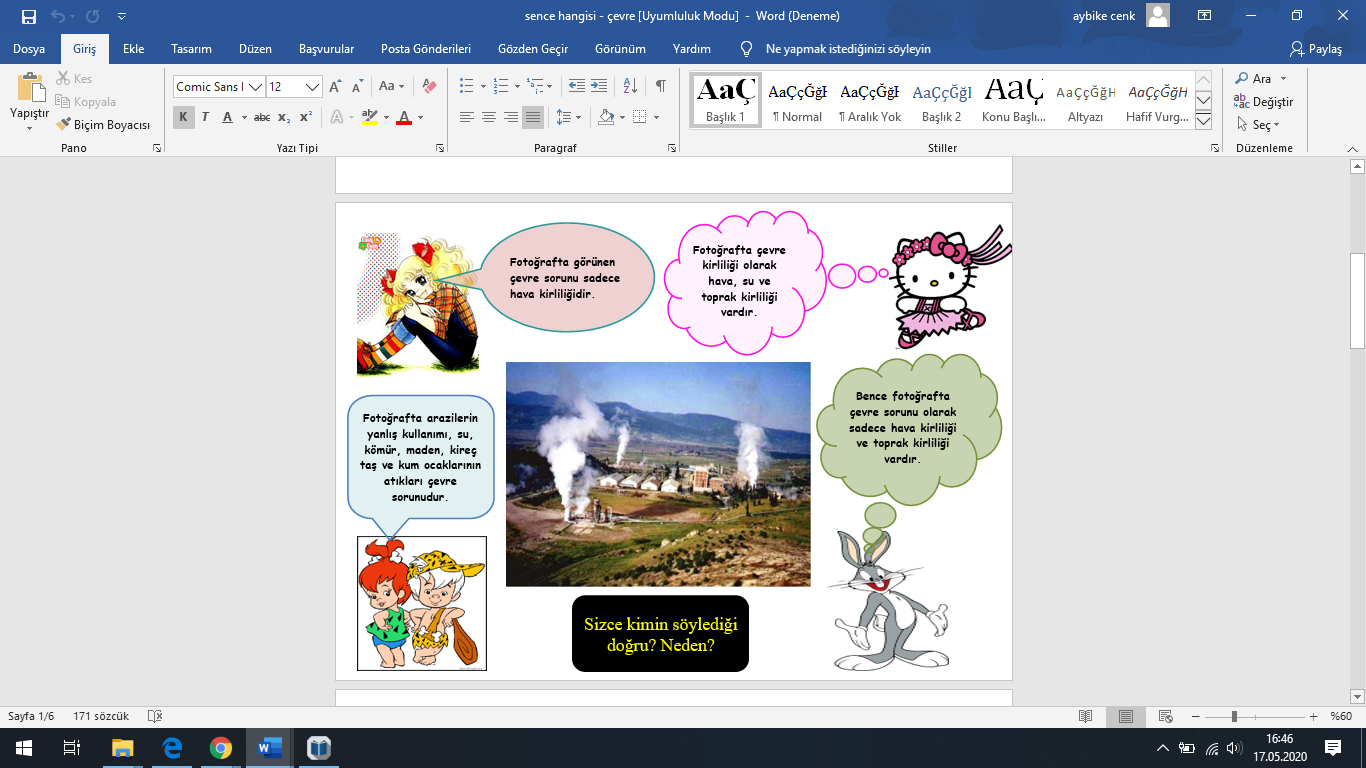Toggle subscript formatting
1366x768 pixels.
[284, 118]
